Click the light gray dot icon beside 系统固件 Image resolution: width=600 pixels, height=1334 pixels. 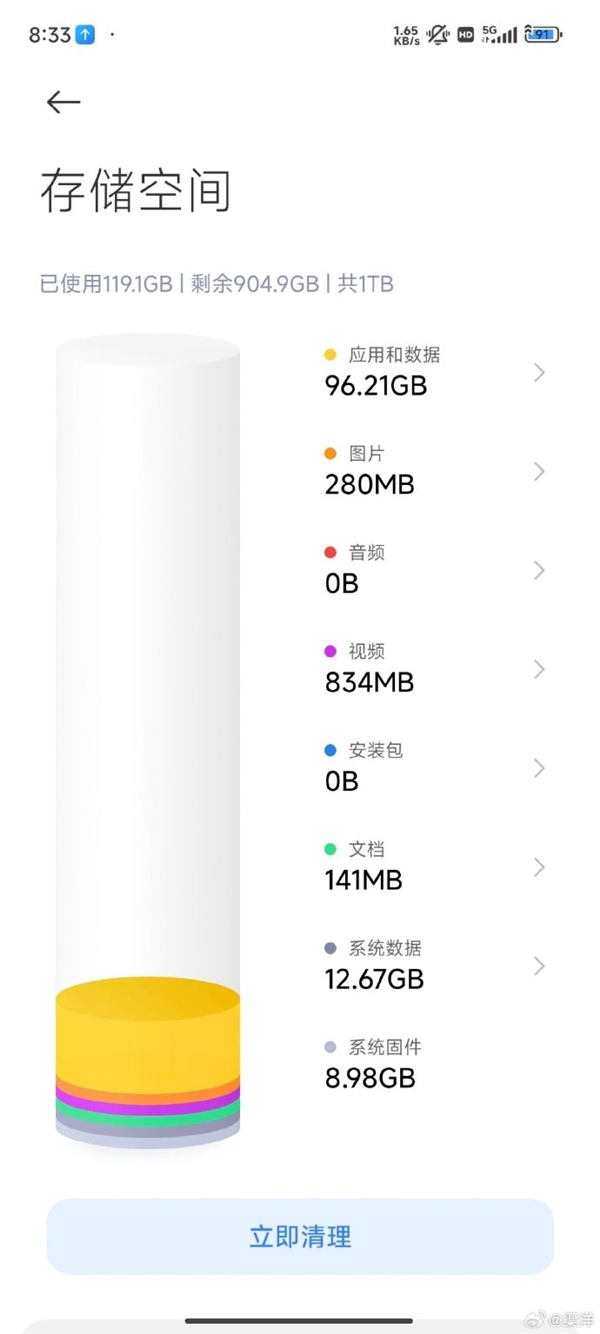[329, 1048]
